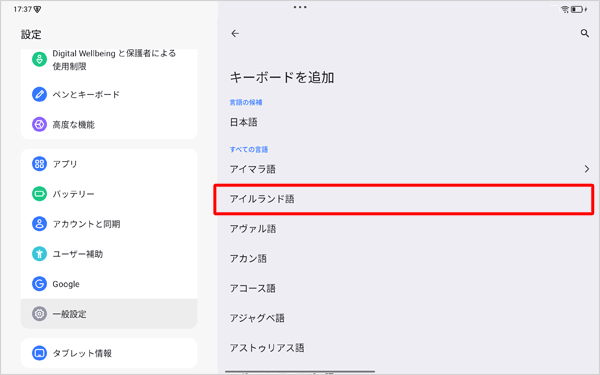Select アイルランド語 keyboard language
The image size is (600, 375).
[x=404, y=199]
